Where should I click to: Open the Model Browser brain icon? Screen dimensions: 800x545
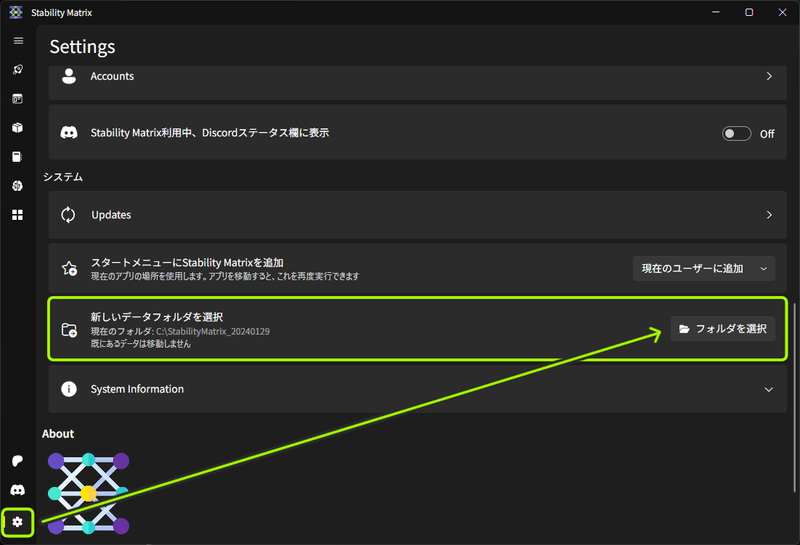point(18,186)
